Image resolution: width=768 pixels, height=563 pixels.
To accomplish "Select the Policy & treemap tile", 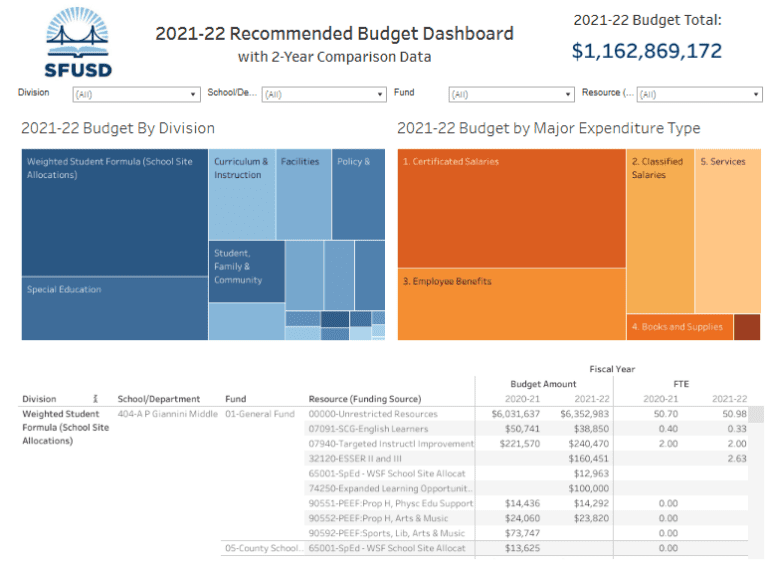I will tap(359, 194).
